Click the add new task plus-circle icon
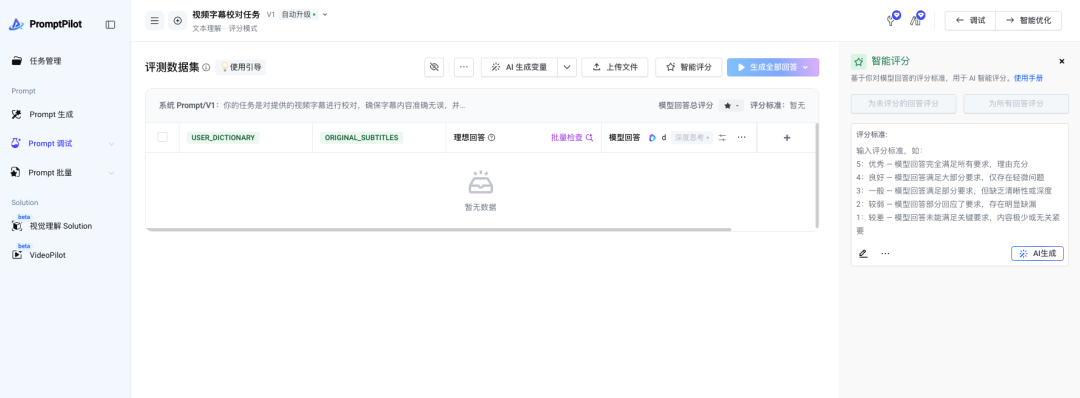Screen dimensions: 1080x398 pyautogui.click(x=178, y=21)
